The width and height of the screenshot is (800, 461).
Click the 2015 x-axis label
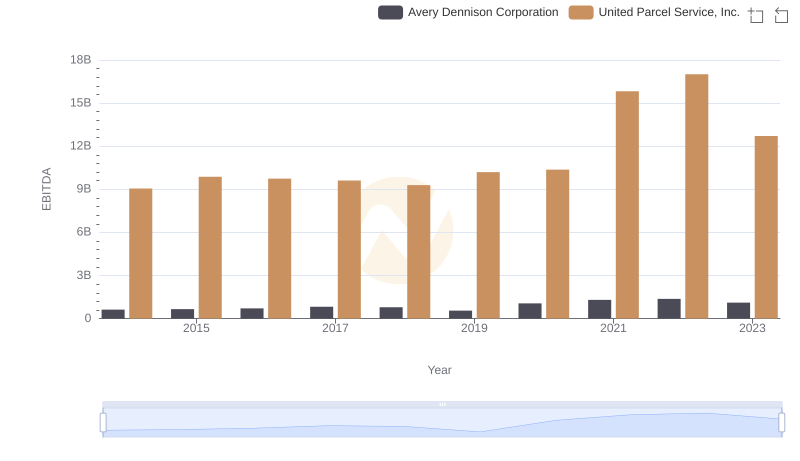196,328
